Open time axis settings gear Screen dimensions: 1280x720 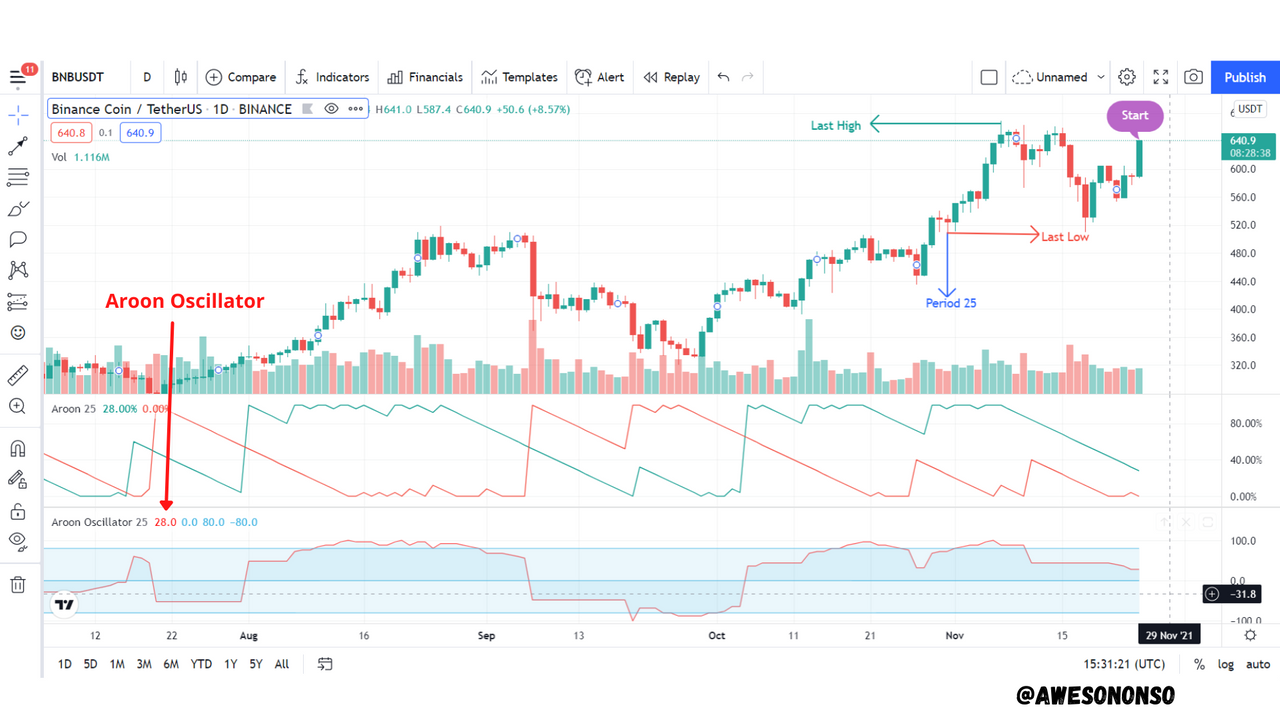pos(1250,635)
